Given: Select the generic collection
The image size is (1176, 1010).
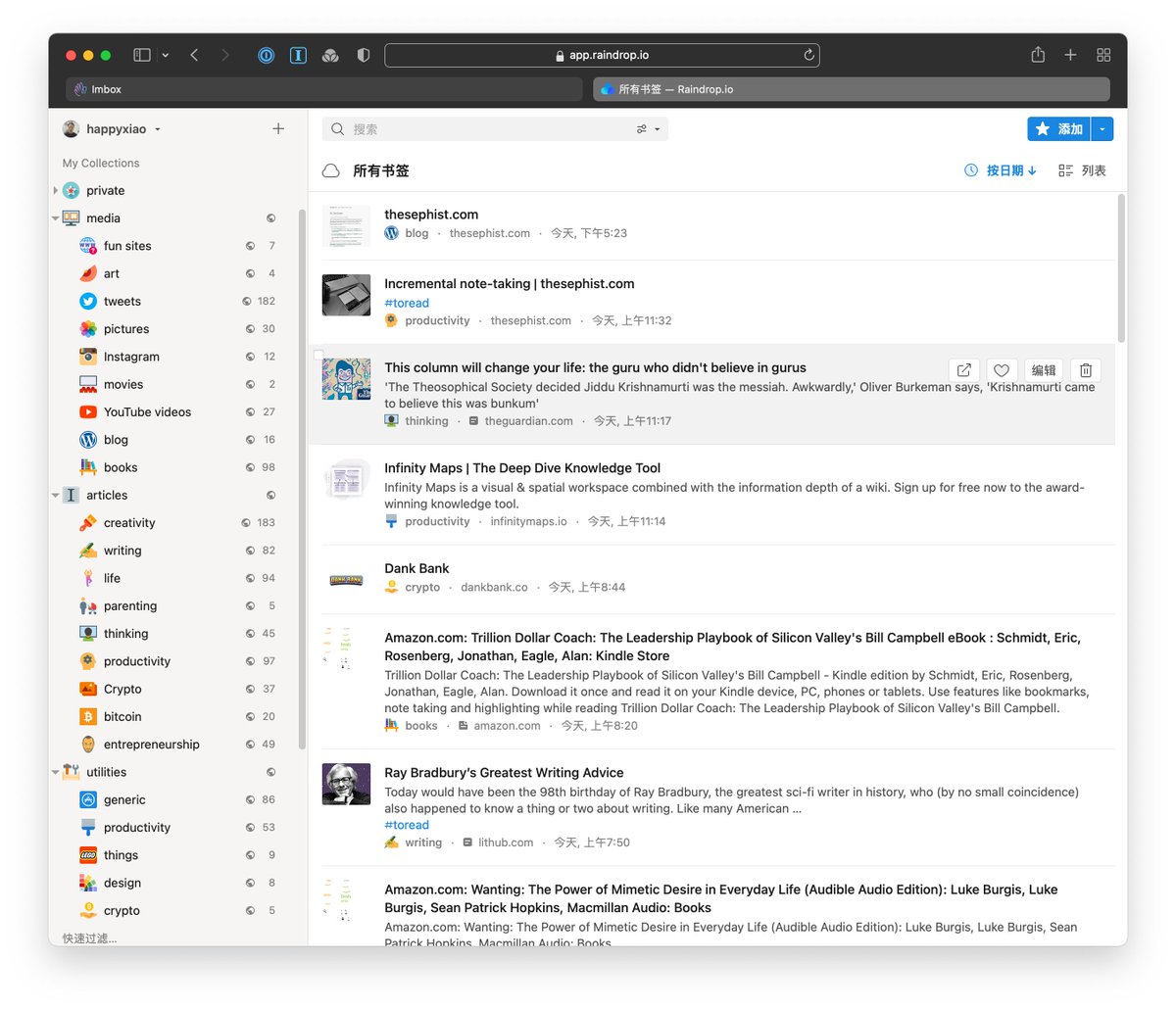Looking at the screenshot, I should (178, 799).
